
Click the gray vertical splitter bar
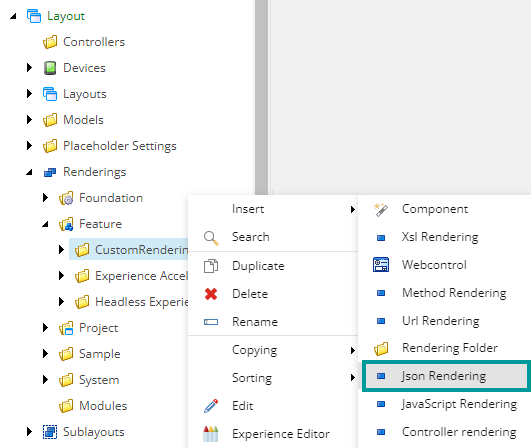click(261, 98)
